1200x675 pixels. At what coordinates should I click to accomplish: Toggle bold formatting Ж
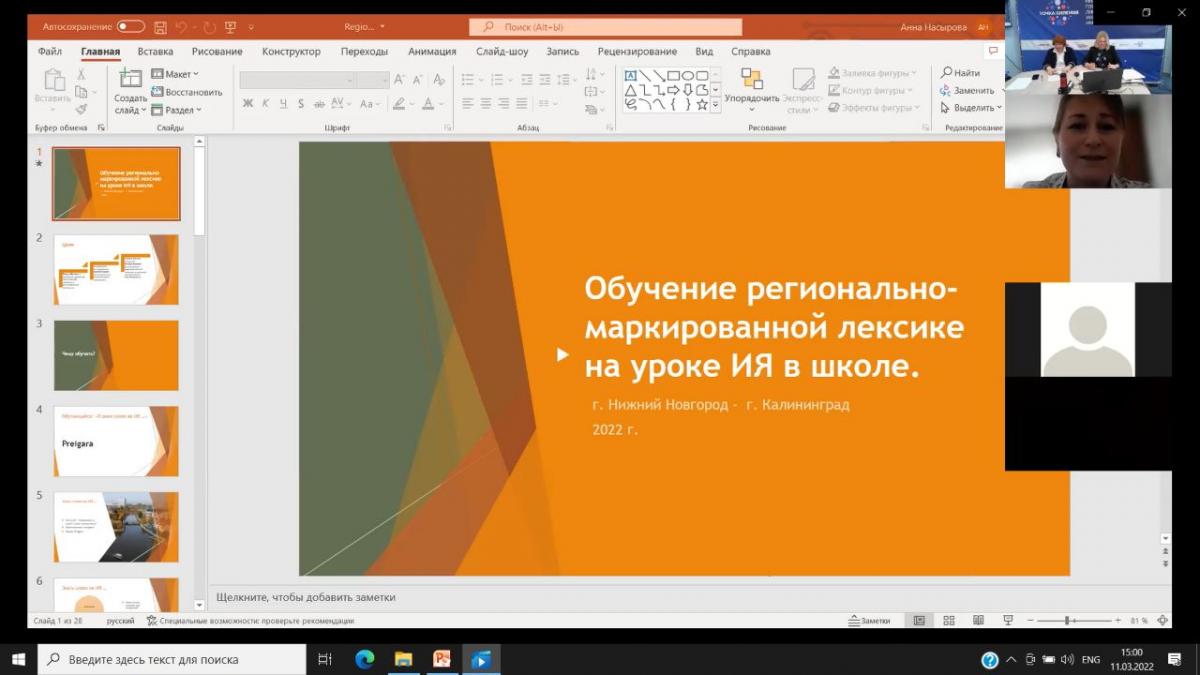[248, 103]
